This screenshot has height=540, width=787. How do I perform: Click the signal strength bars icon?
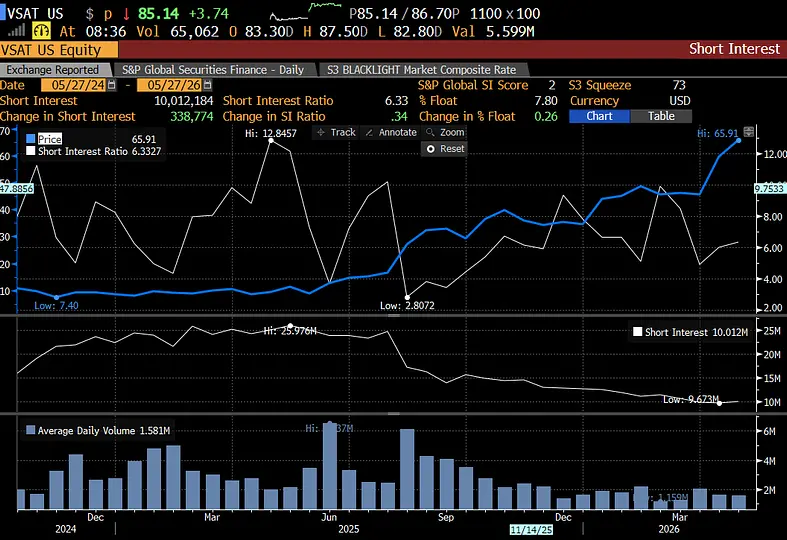click(16, 31)
